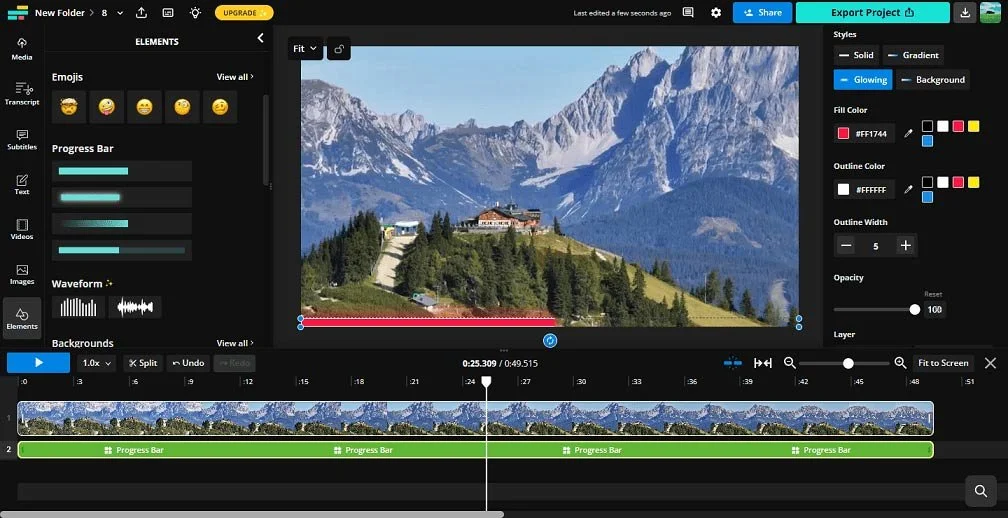Close the timeline panel
The width and height of the screenshot is (1008, 518).
(991, 363)
